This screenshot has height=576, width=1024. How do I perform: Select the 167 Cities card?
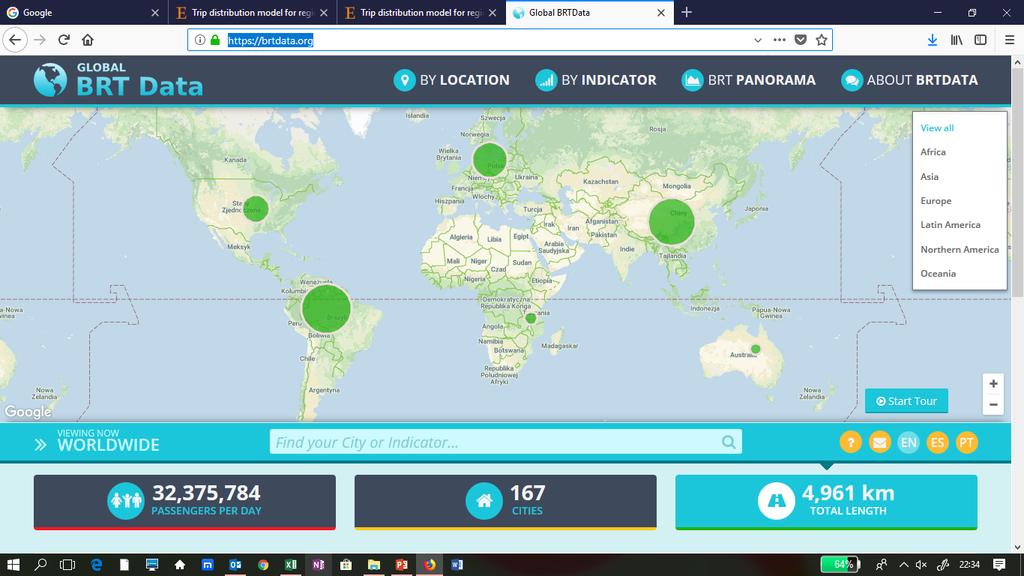[x=505, y=502]
